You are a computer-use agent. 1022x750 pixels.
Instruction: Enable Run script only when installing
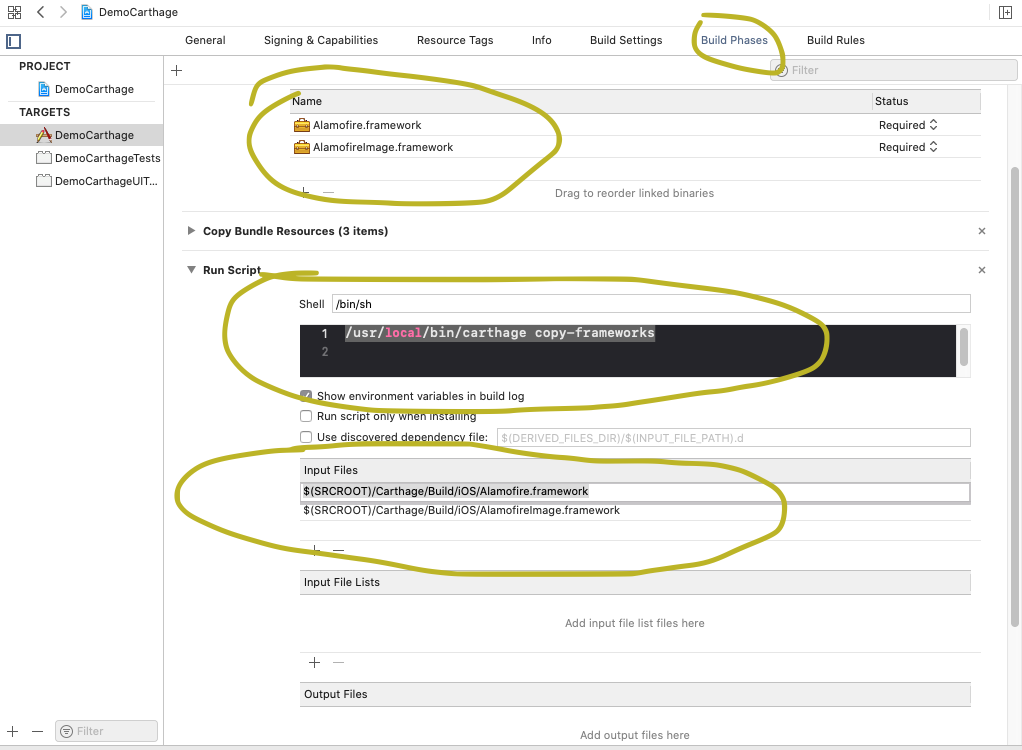pos(306,416)
